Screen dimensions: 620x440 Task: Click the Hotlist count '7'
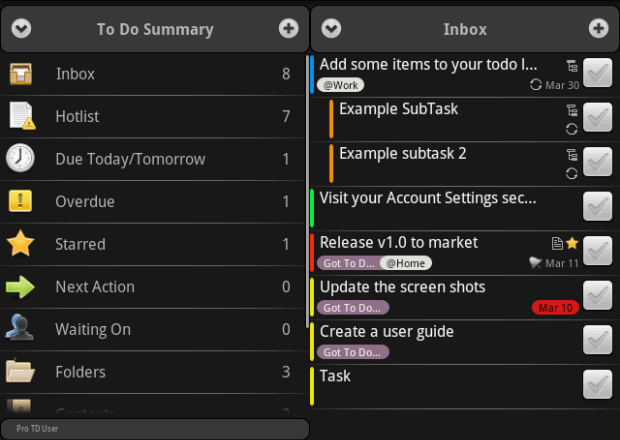(x=286, y=117)
